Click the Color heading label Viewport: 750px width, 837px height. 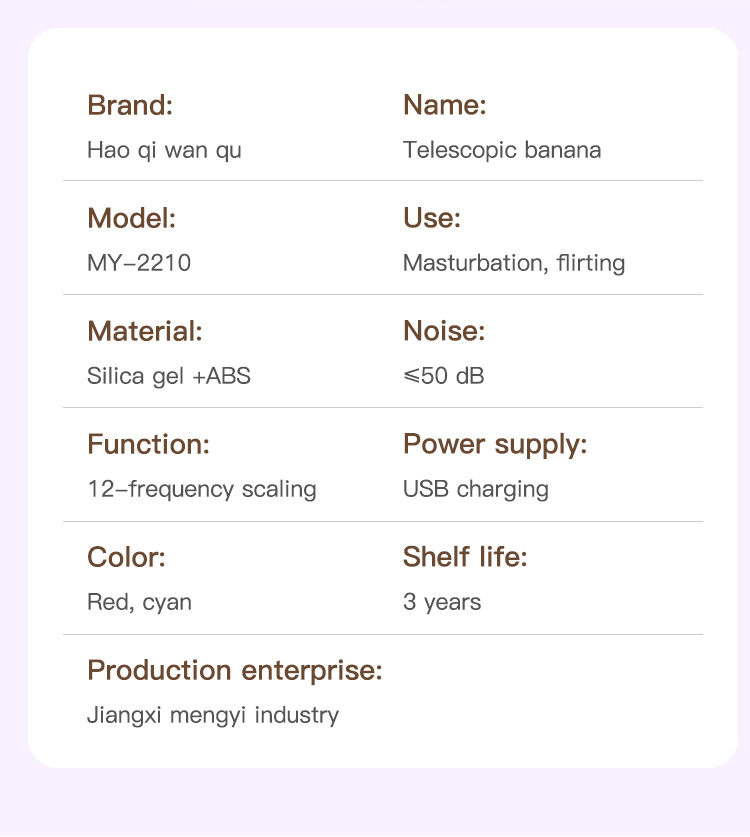[126, 557]
